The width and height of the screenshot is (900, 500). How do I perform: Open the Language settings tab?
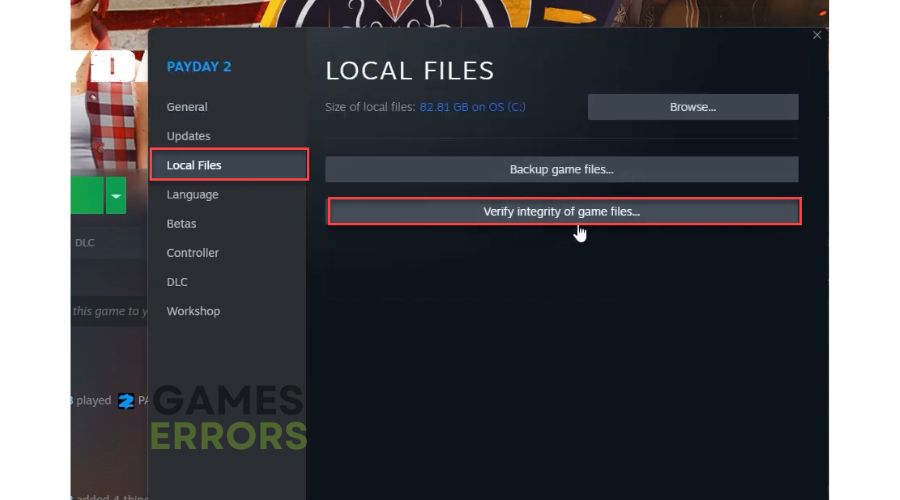192,195
